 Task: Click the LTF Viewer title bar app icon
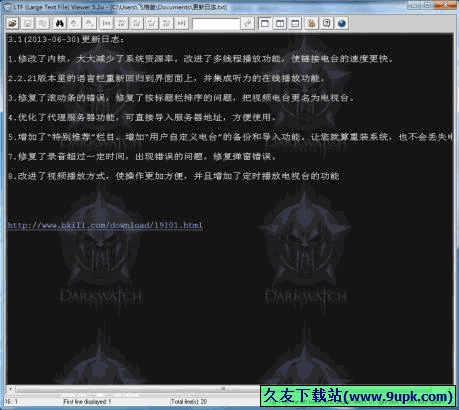tap(7, 7)
